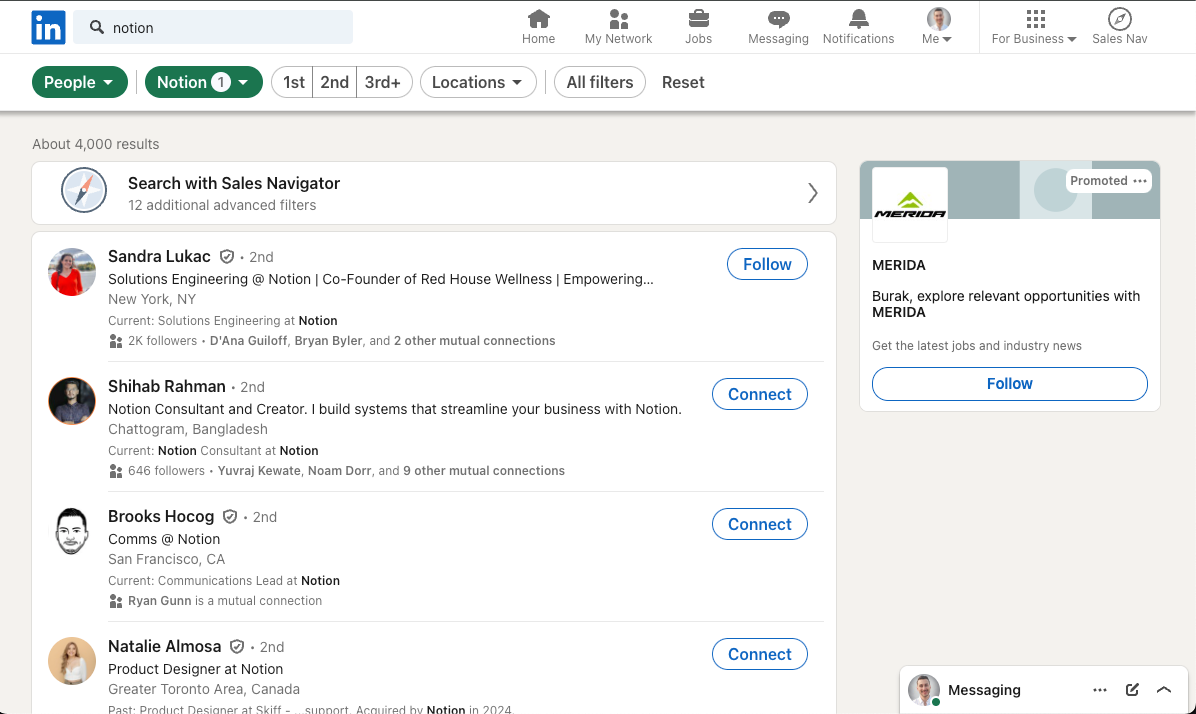Reset the search filters
The image size is (1196, 714).
pyautogui.click(x=683, y=82)
